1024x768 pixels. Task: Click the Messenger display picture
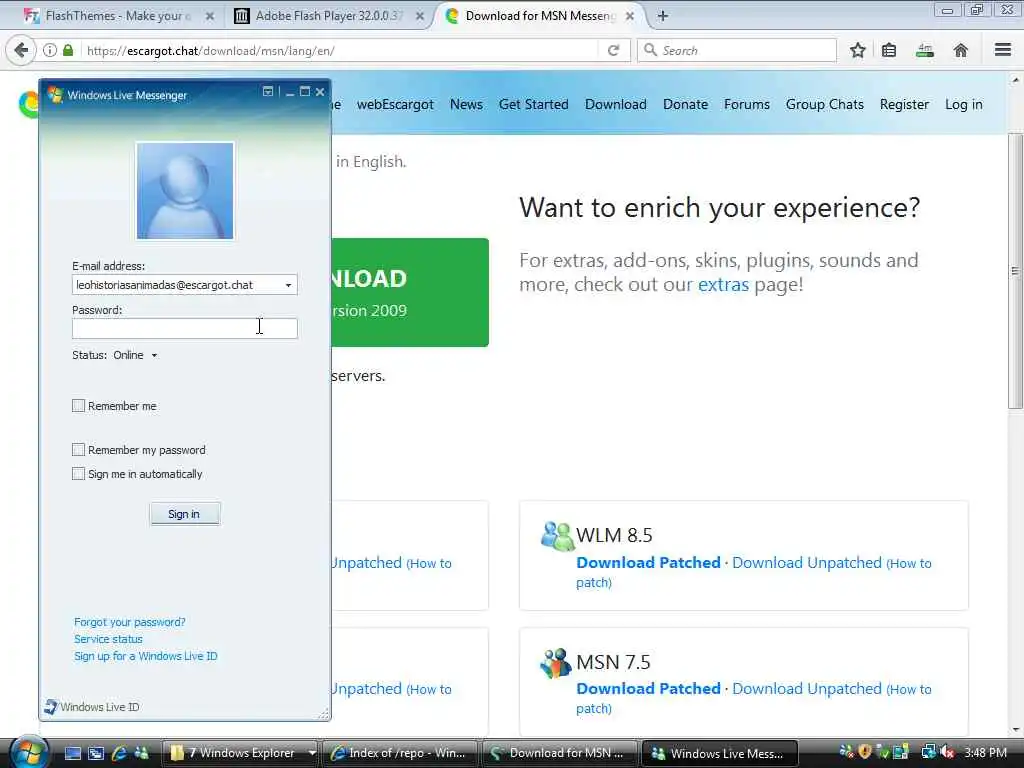point(185,191)
